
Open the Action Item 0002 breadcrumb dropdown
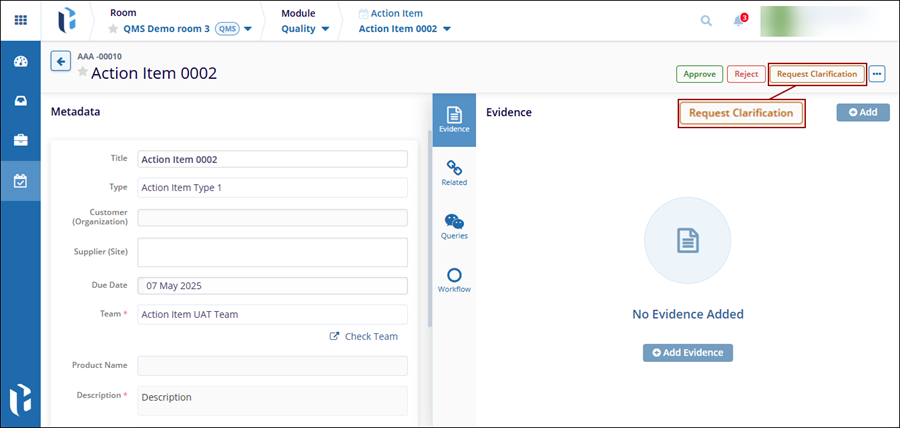(446, 29)
